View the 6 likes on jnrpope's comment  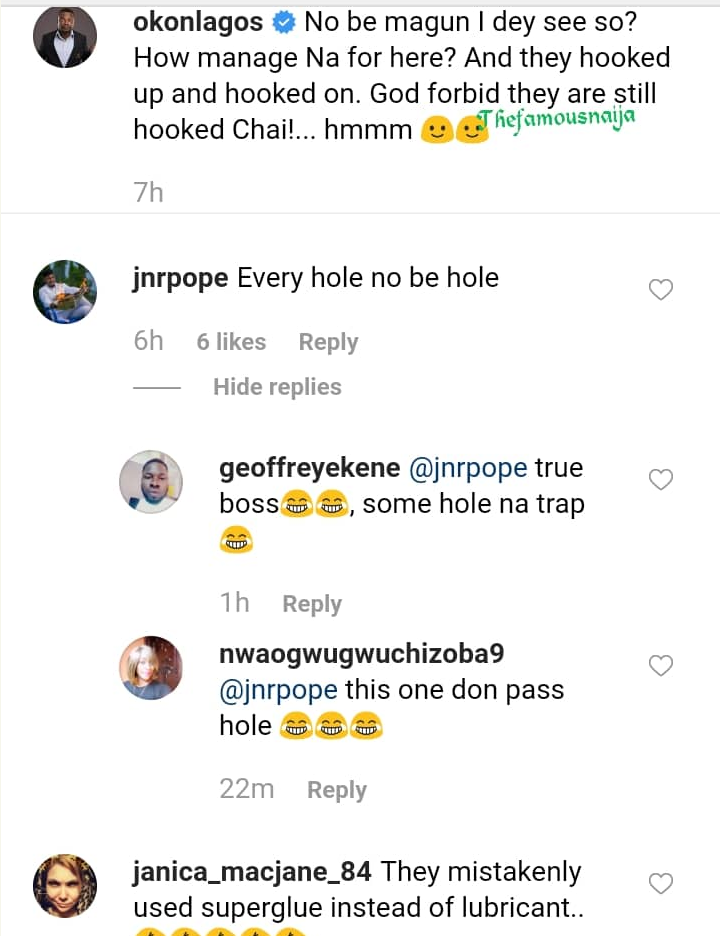(x=231, y=342)
